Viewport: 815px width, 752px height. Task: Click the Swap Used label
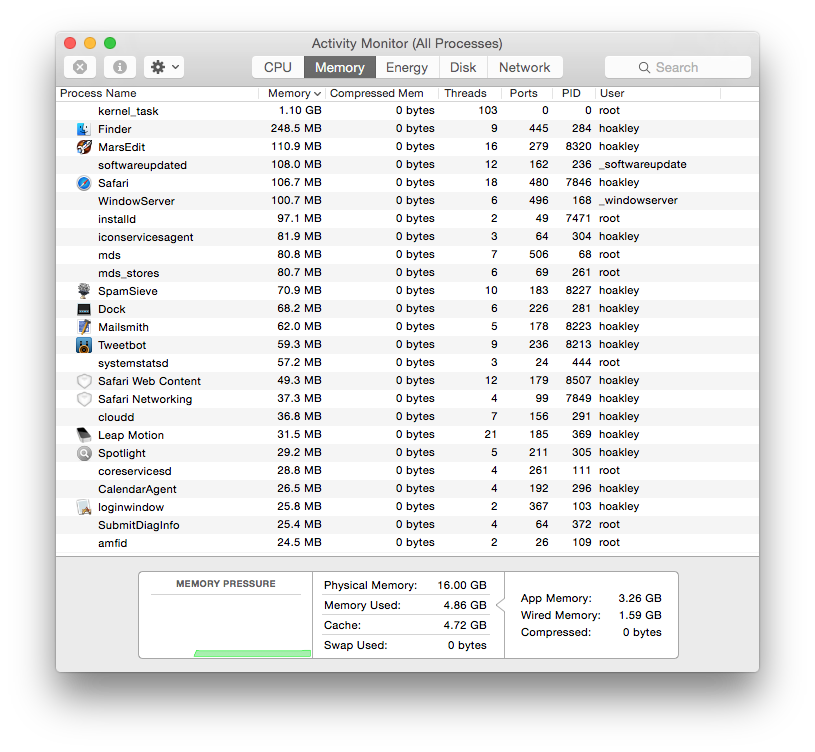click(x=356, y=645)
